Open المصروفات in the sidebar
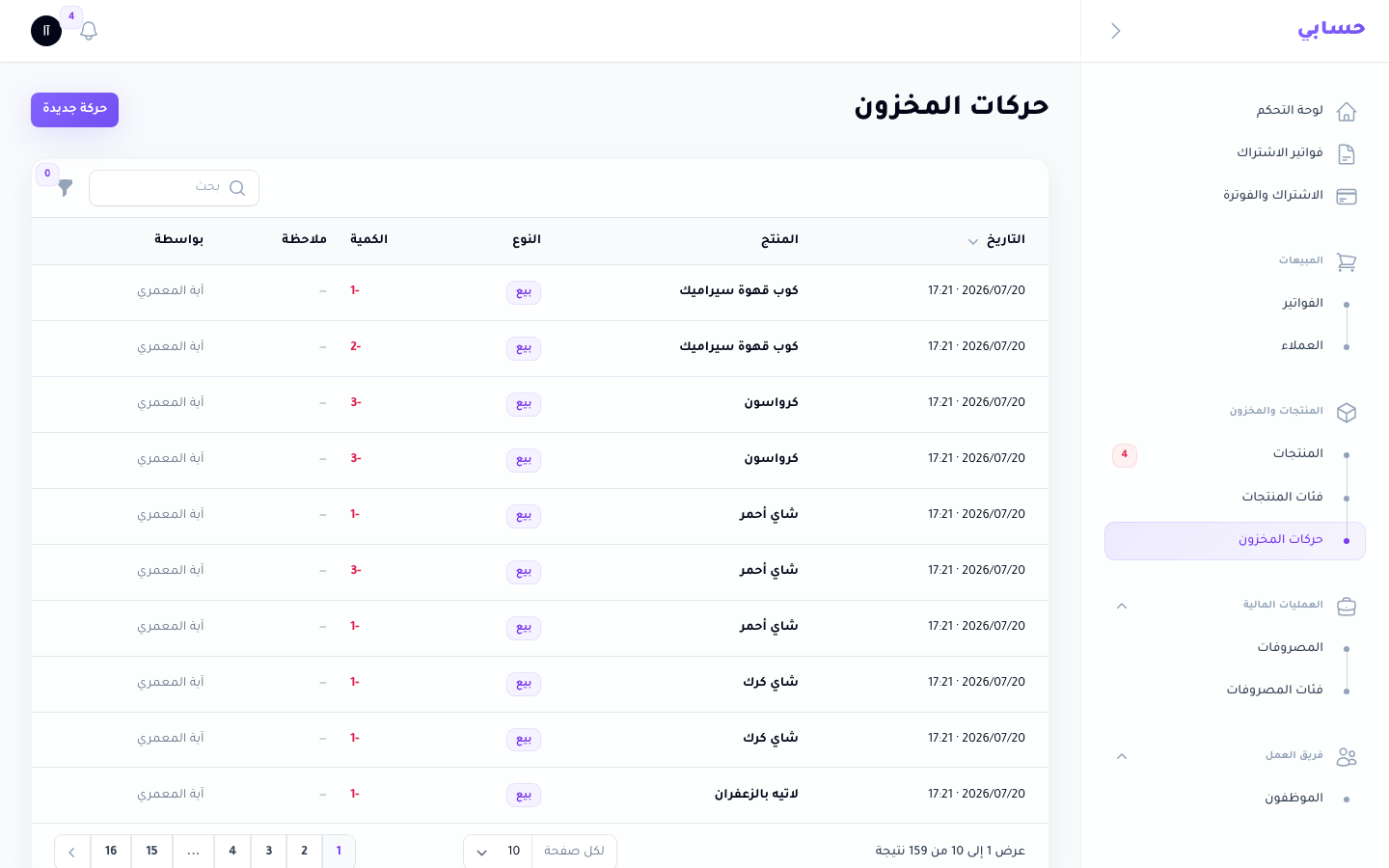 tap(1290, 648)
